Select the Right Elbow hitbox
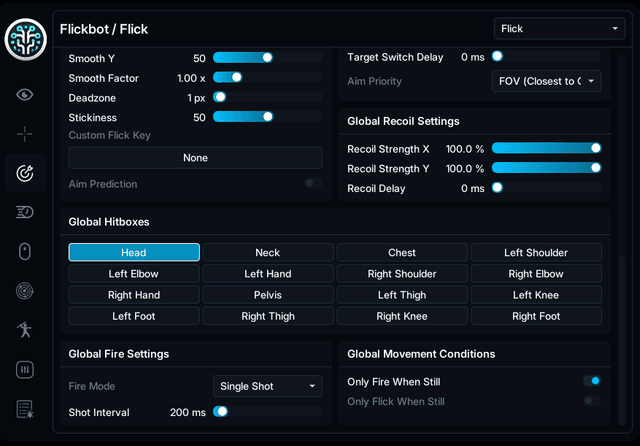 536,274
